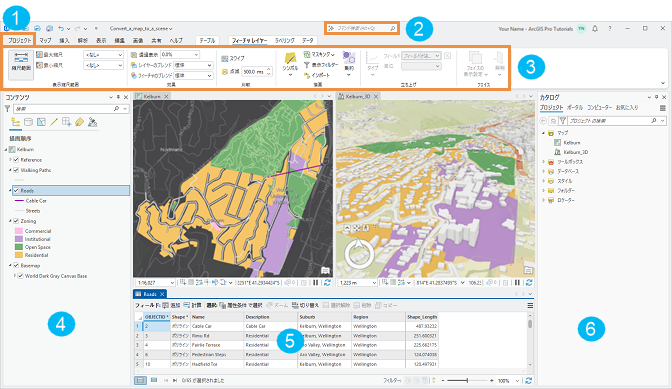Toggle the Roads layer checkbox

tap(16, 191)
